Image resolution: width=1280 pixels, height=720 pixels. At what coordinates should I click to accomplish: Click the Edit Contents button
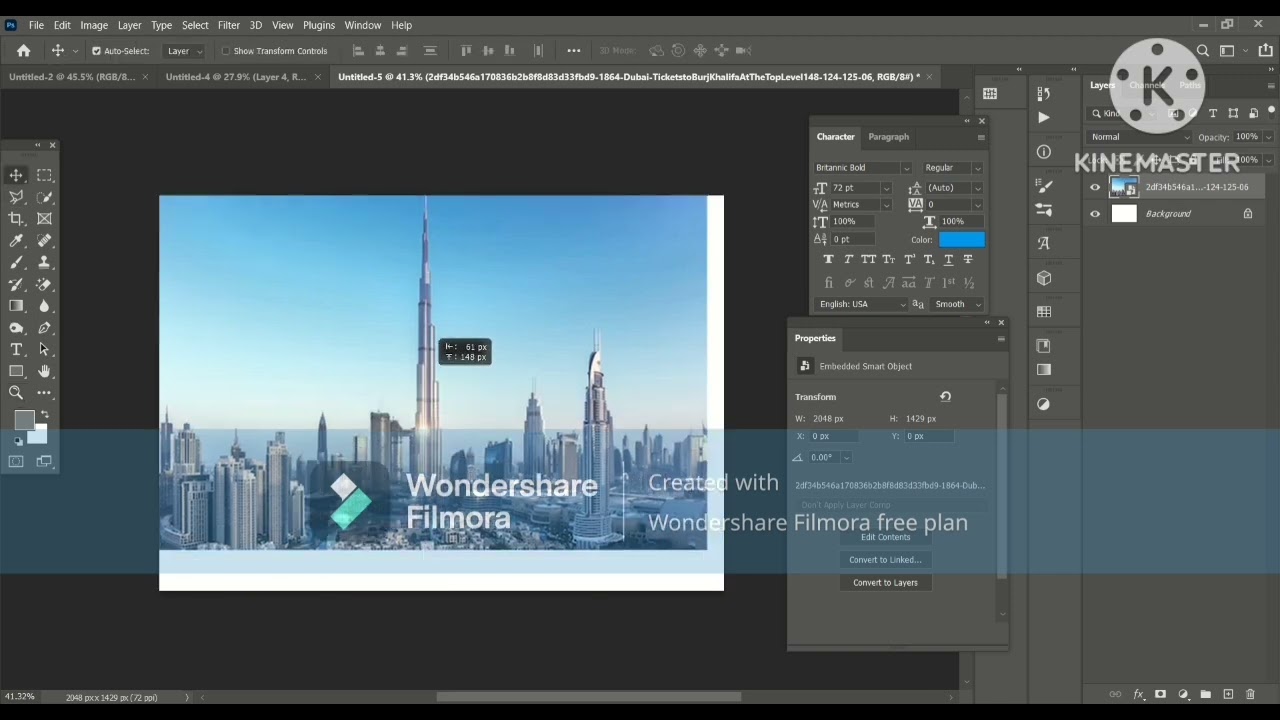pyautogui.click(x=885, y=537)
